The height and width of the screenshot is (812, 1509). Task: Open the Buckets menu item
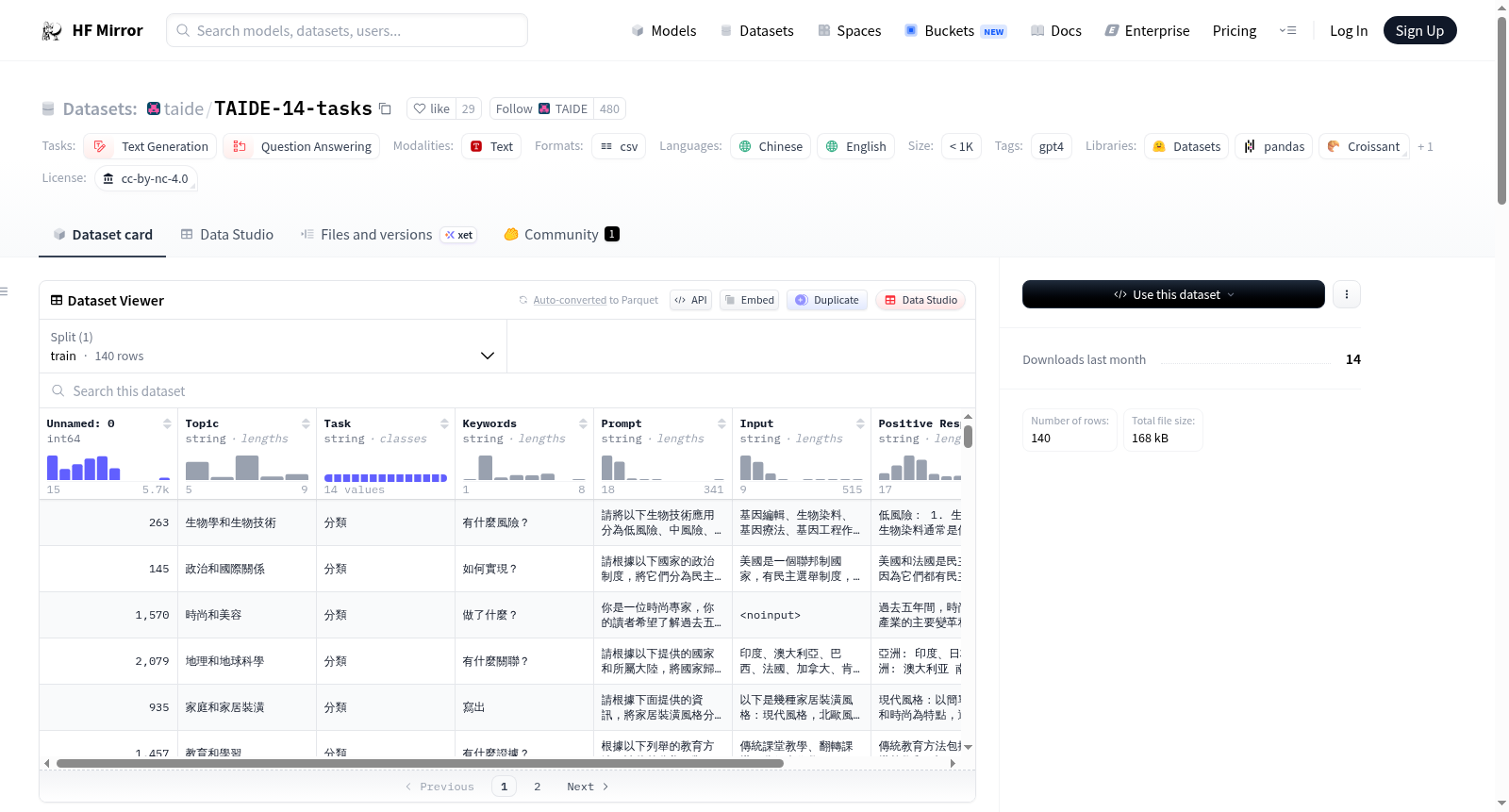pyautogui.click(x=954, y=31)
